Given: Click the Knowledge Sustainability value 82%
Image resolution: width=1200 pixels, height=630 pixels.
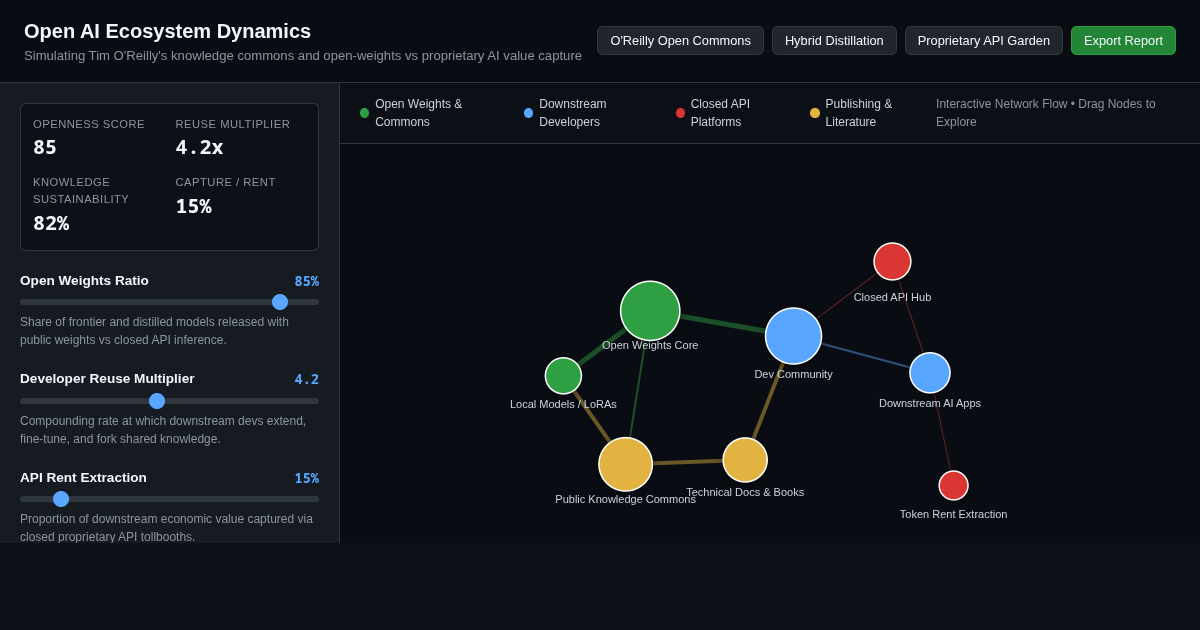Looking at the screenshot, I should (x=51, y=223).
